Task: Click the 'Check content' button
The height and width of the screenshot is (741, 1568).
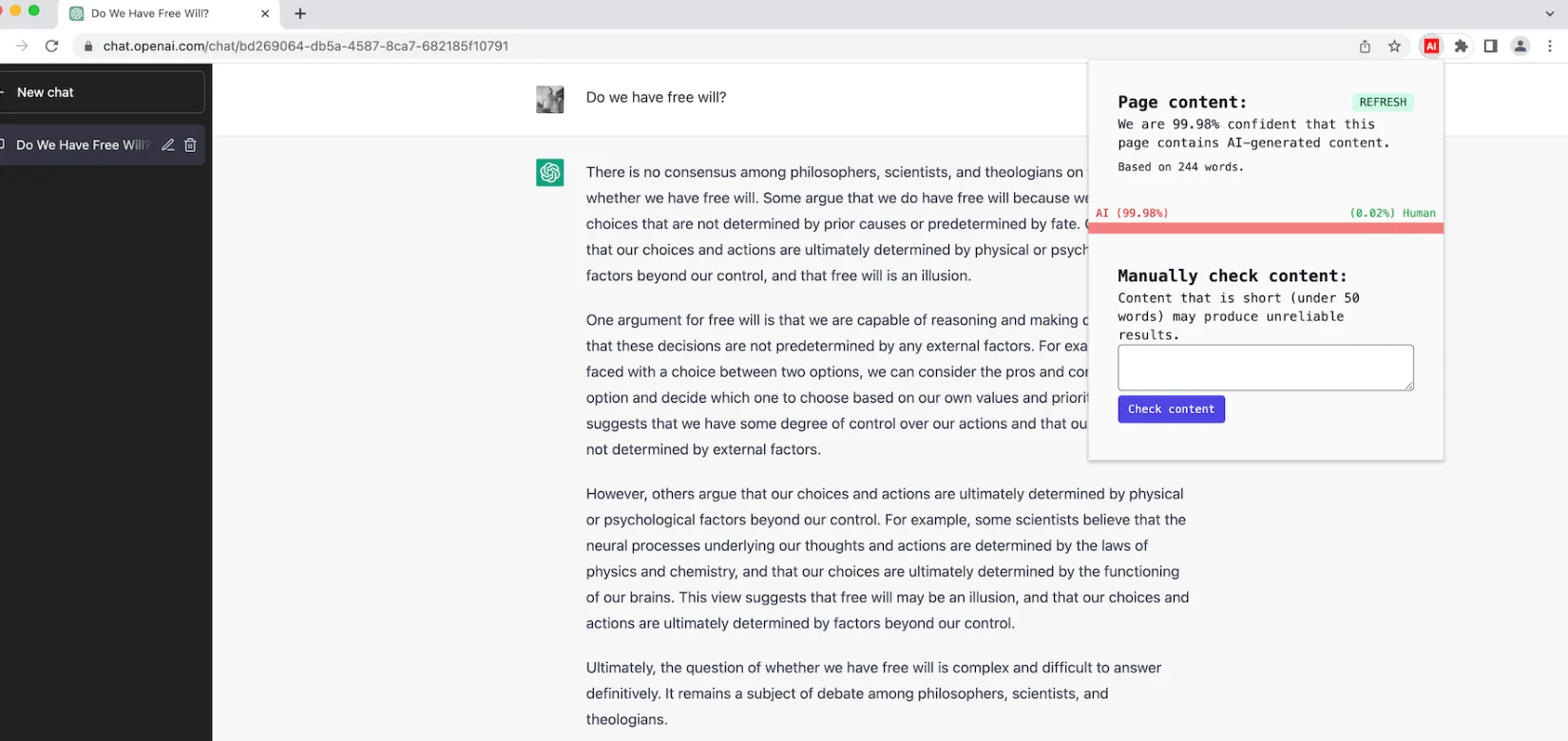Action: [1171, 409]
